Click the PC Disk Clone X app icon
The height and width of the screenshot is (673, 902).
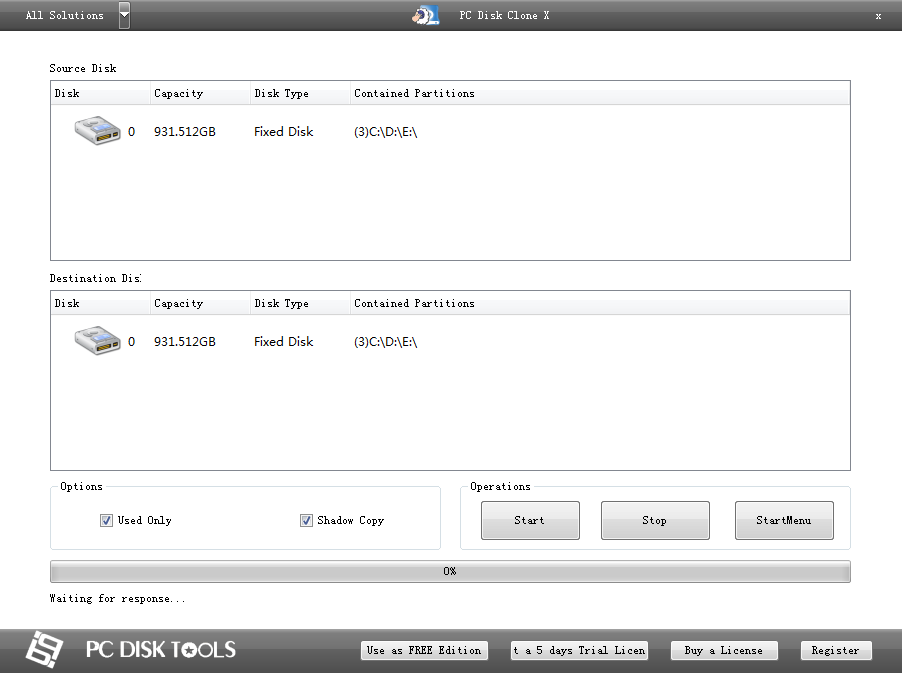pyautogui.click(x=426, y=16)
